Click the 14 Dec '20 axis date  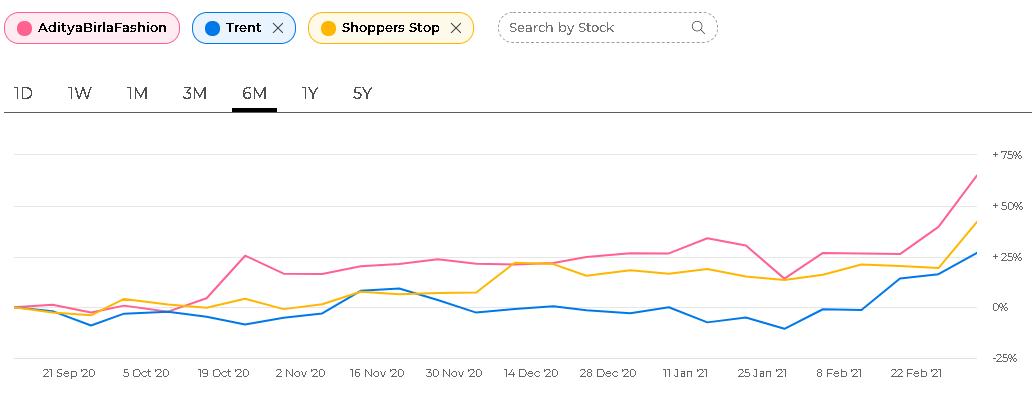coord(531,373)
